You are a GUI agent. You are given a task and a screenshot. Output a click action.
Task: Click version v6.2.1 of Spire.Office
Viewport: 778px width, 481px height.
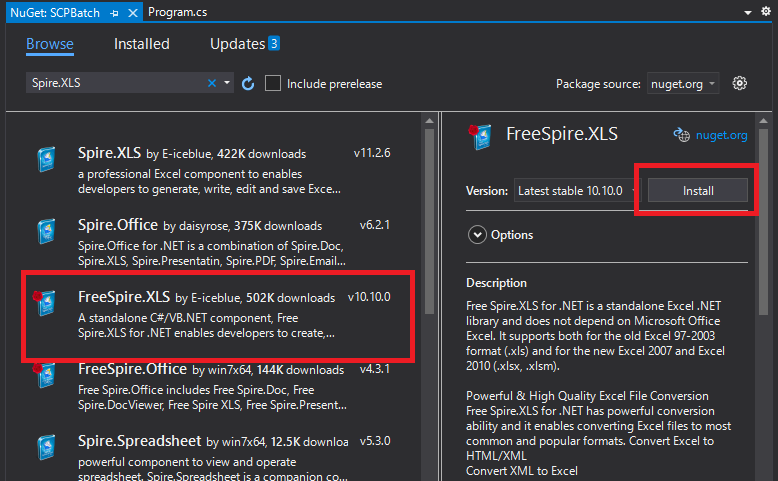point(375,225)
